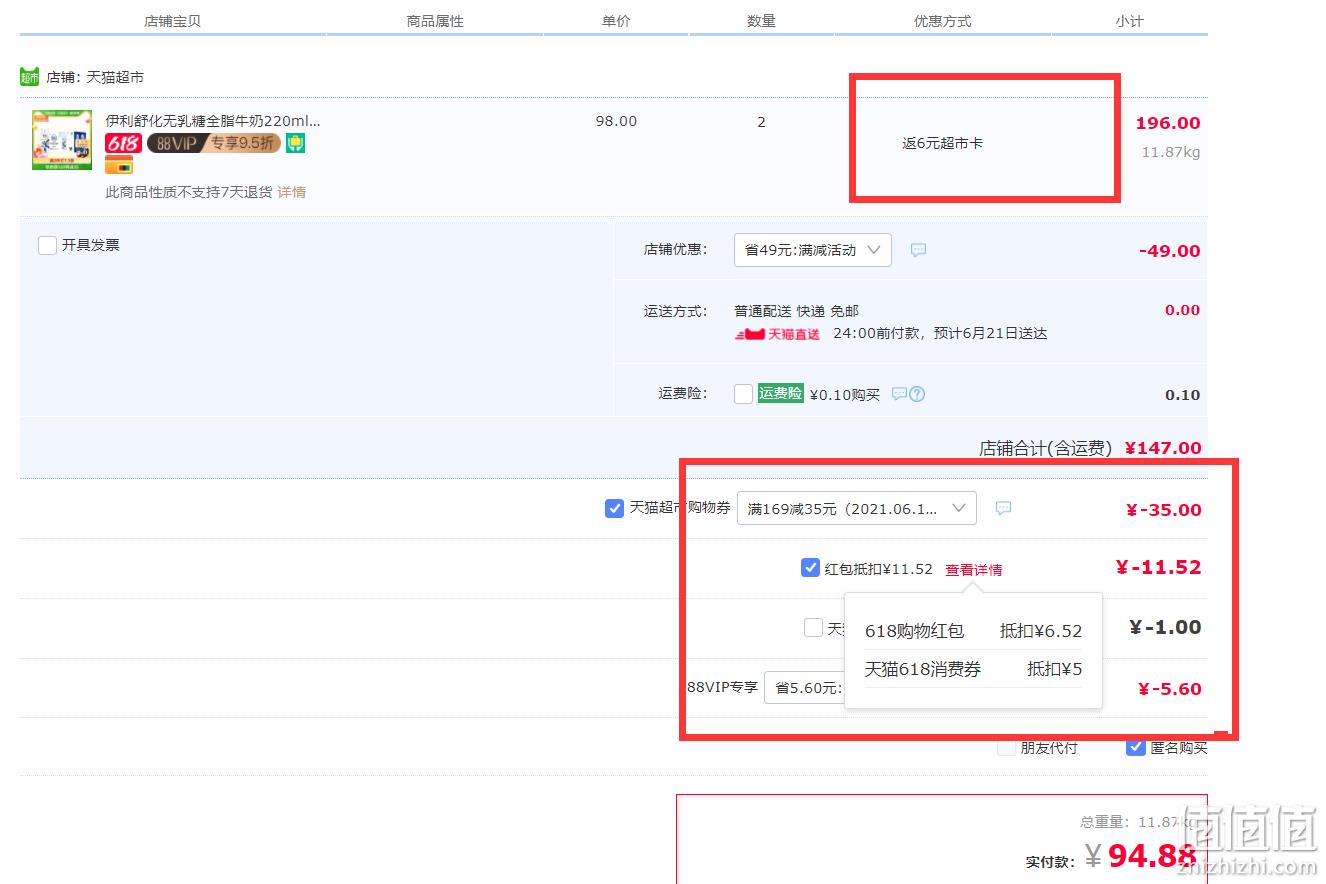Open the product title 伊利舒化无乳糖全脂牛奶220ml
Image resolution: width=1326 pixels, height=884 pixels.
[213, 121]
